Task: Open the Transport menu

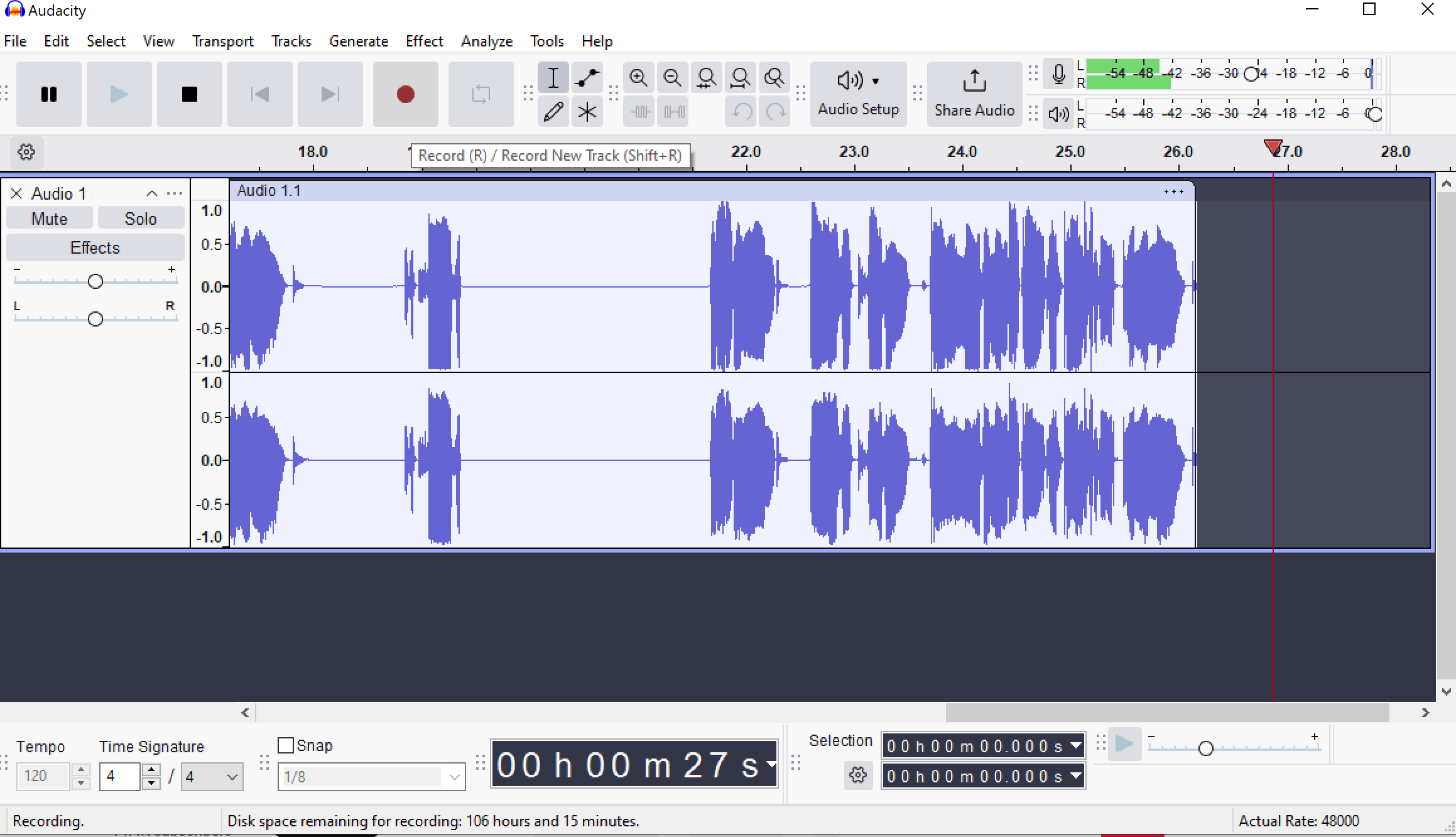Action: tap(222, 41)
